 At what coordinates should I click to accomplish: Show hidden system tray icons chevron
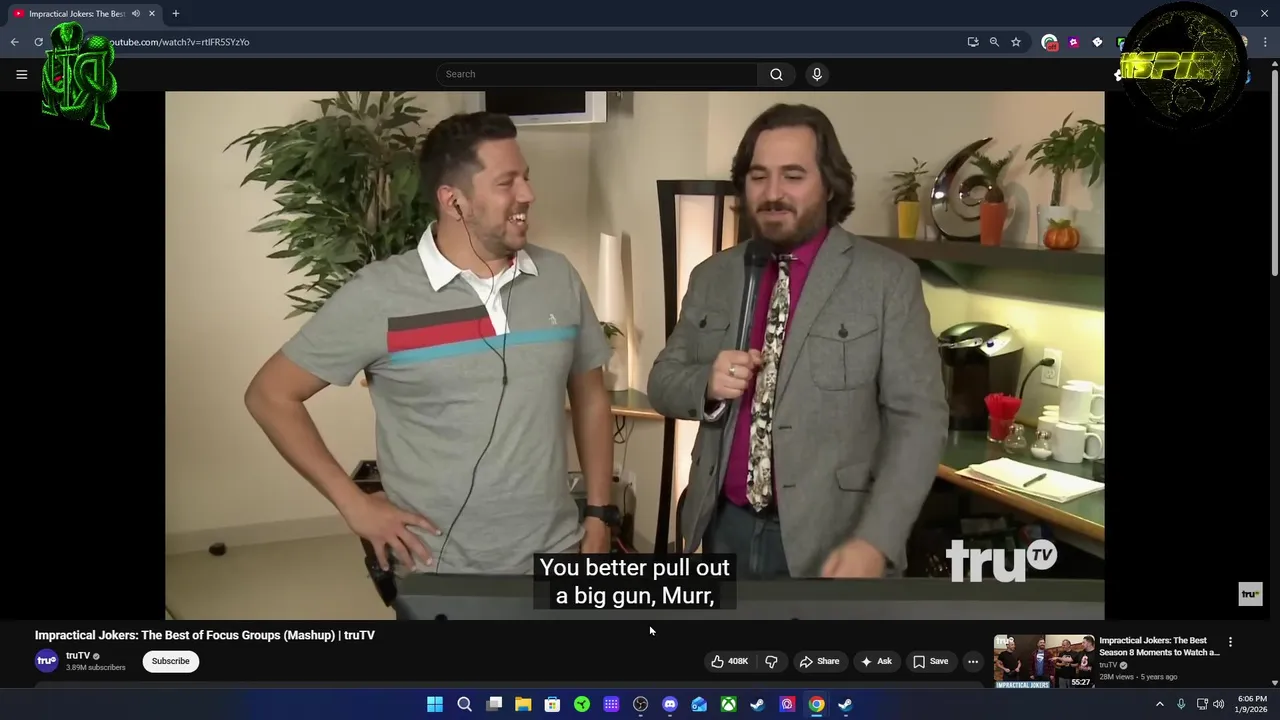click(x=1160, y=704)
